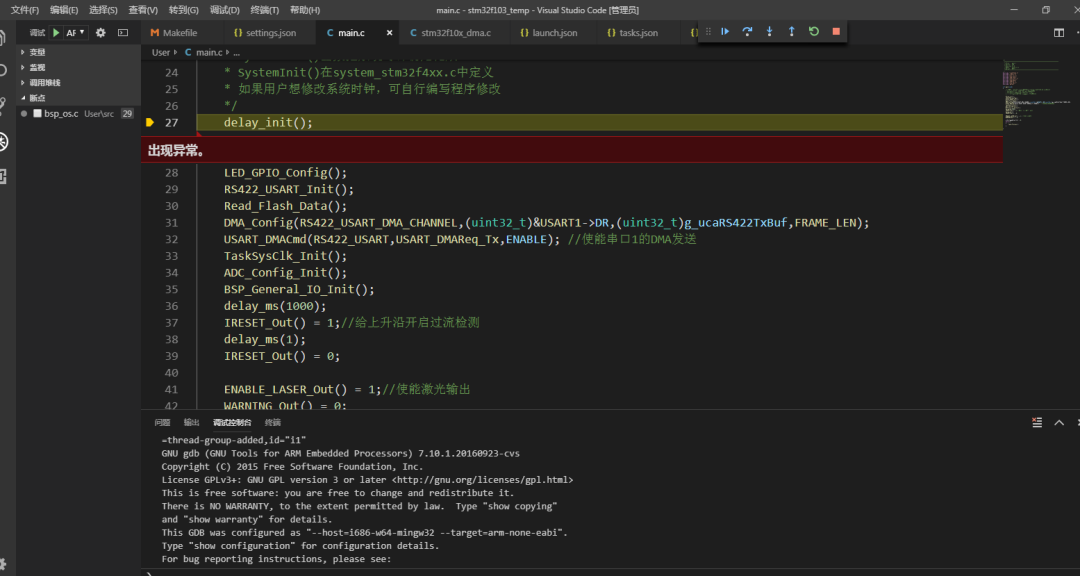Restart the debug session

(813, 32)
